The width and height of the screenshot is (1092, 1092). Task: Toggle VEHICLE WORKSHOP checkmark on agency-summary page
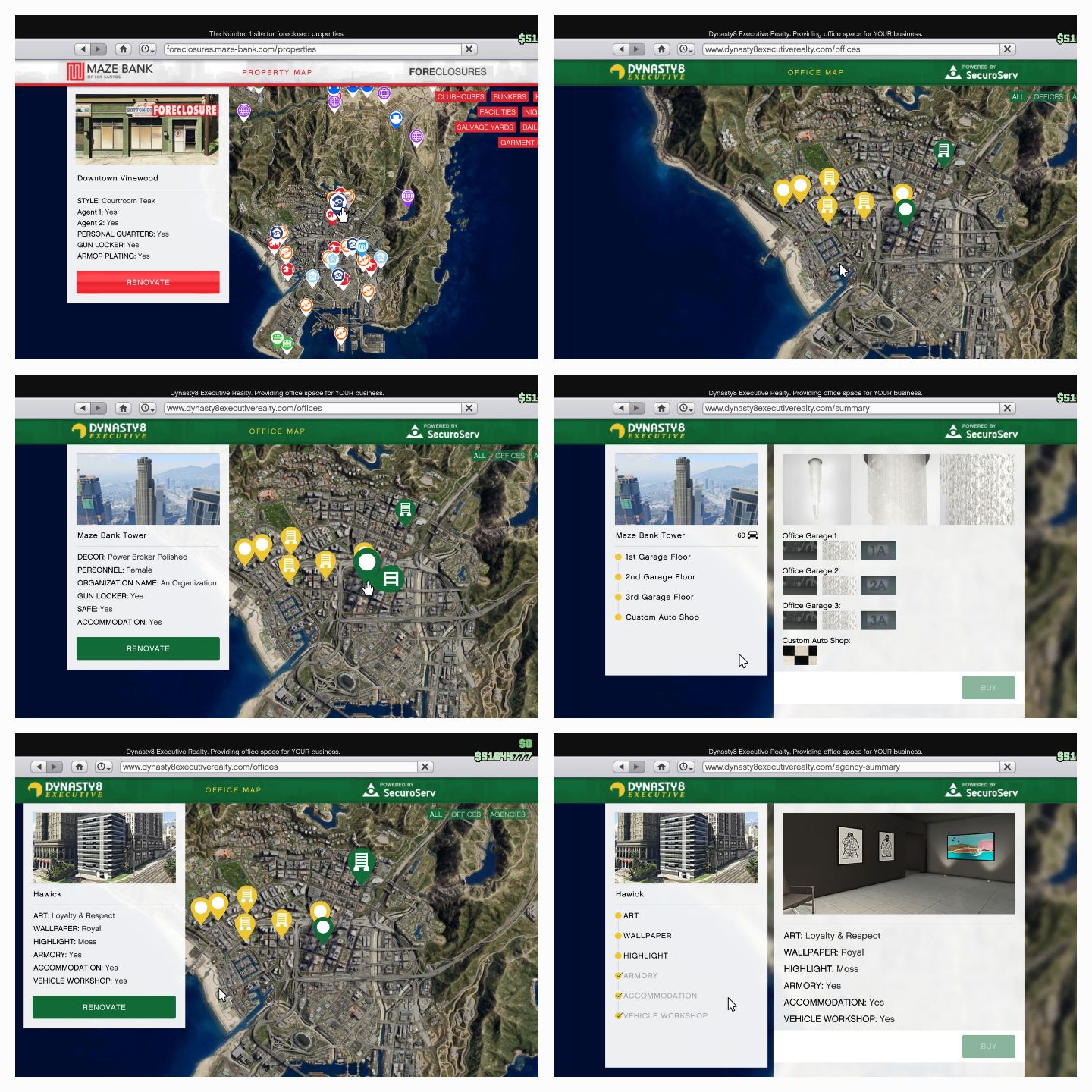[619, 1016]
